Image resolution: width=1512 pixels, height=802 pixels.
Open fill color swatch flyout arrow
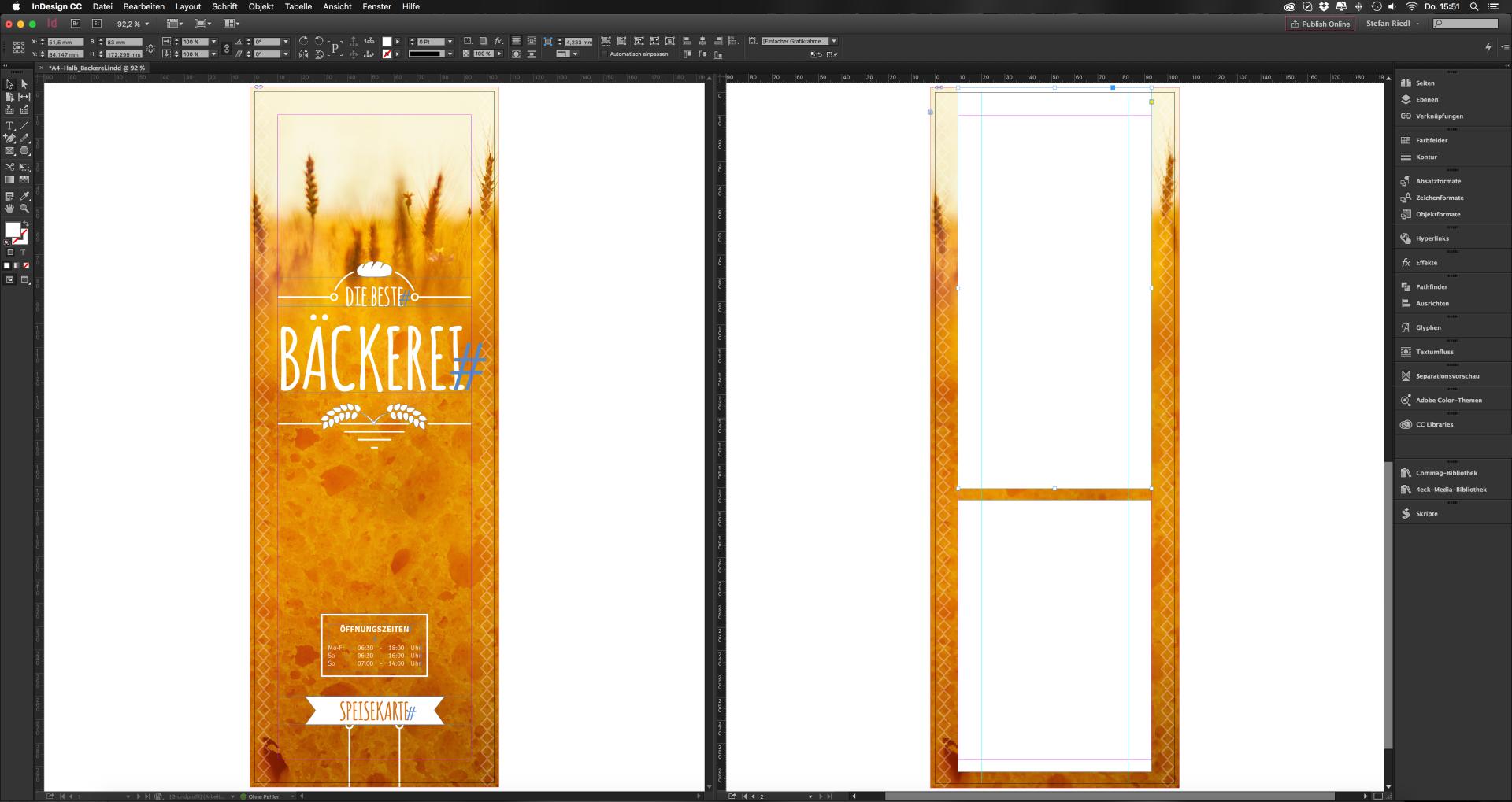(398, 42)
